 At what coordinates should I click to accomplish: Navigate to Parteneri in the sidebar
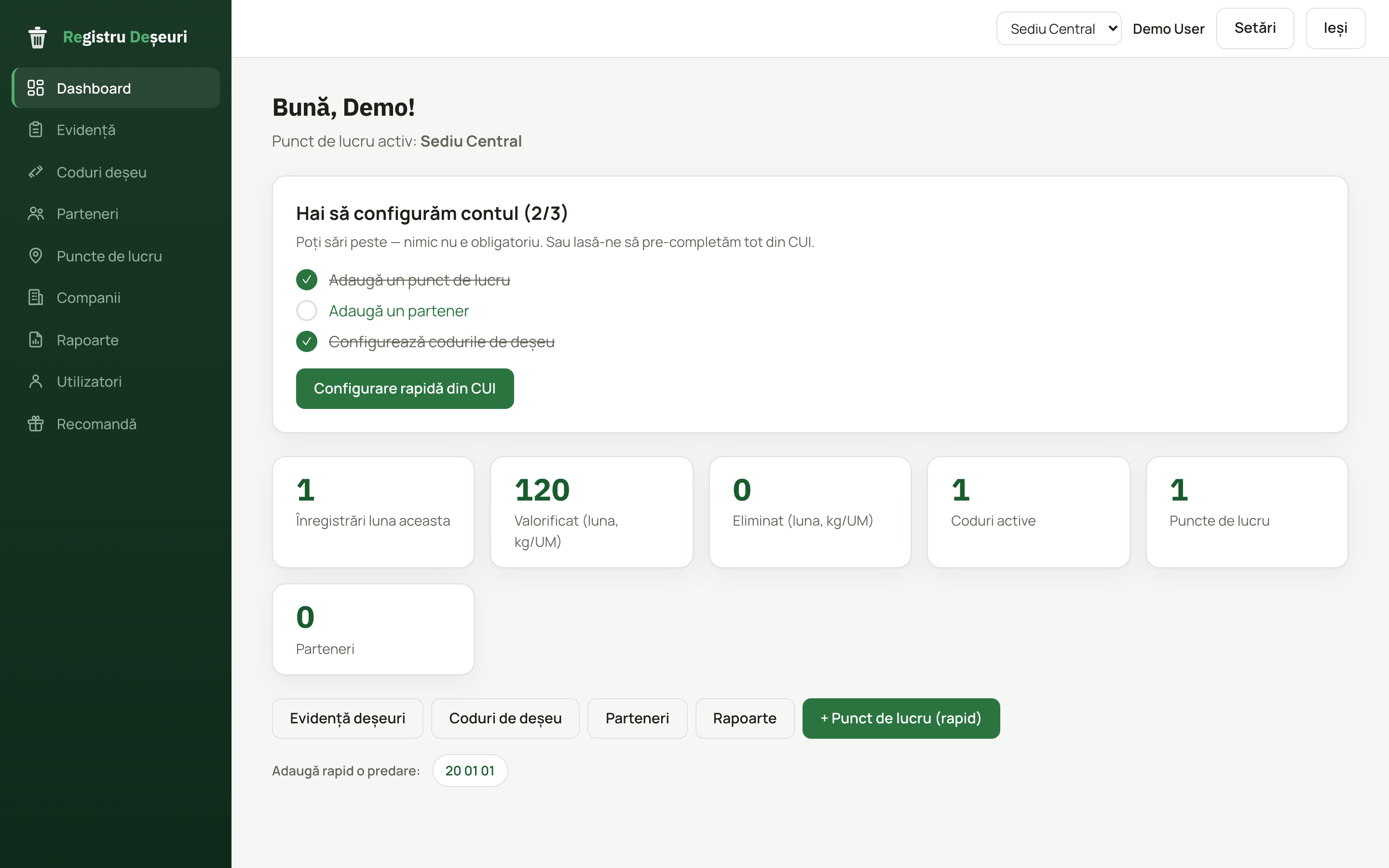(x=116, y=214)
